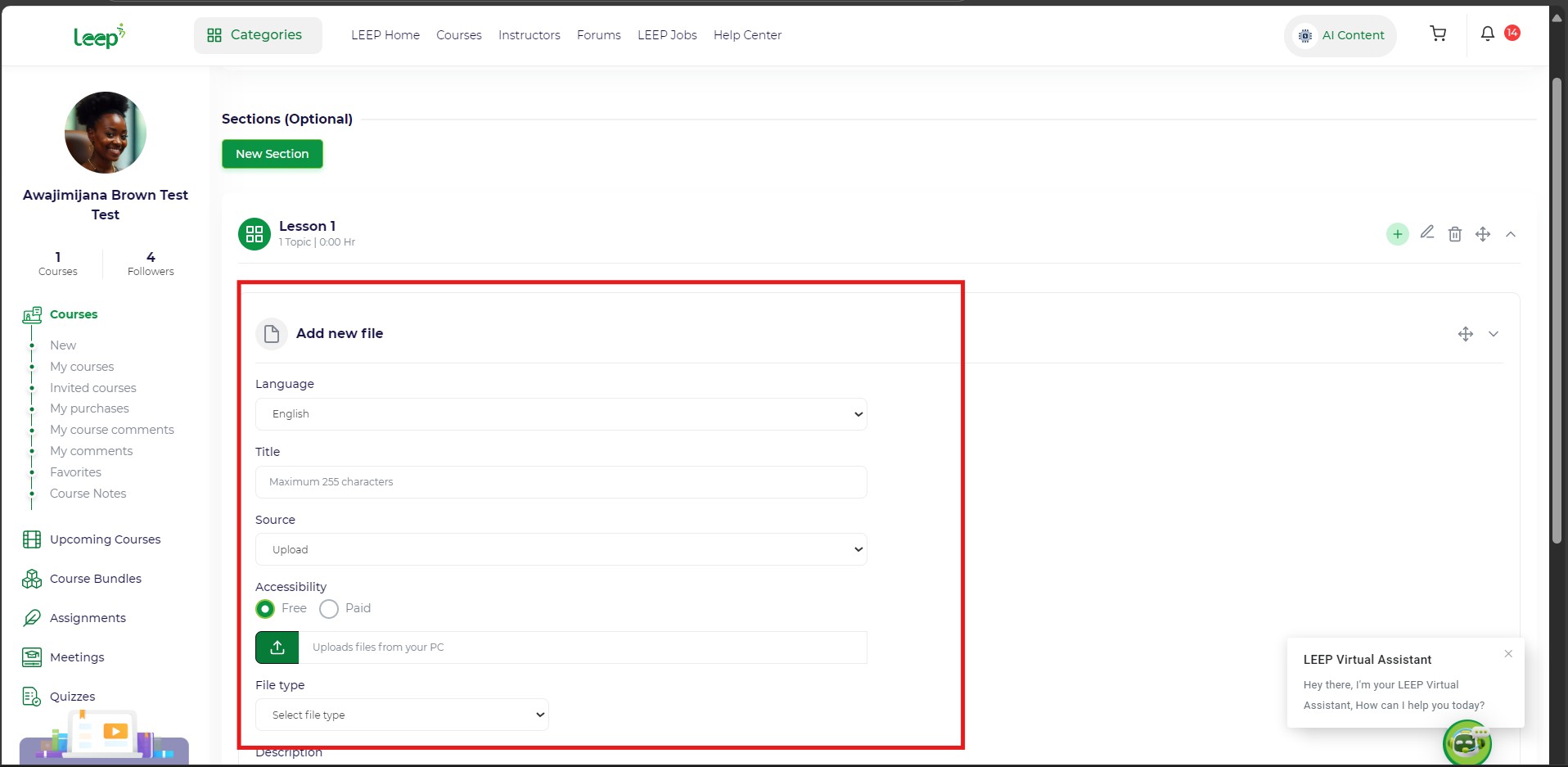Click into the Title input field
The image size is (1568, 767).
(561, 482)
